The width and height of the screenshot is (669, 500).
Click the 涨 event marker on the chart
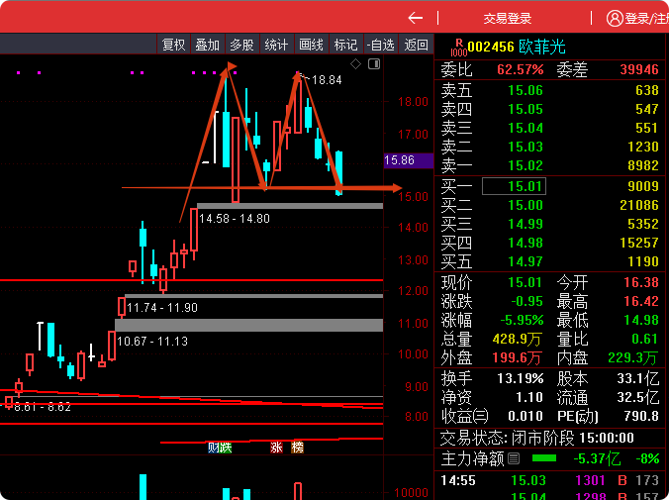276,448
